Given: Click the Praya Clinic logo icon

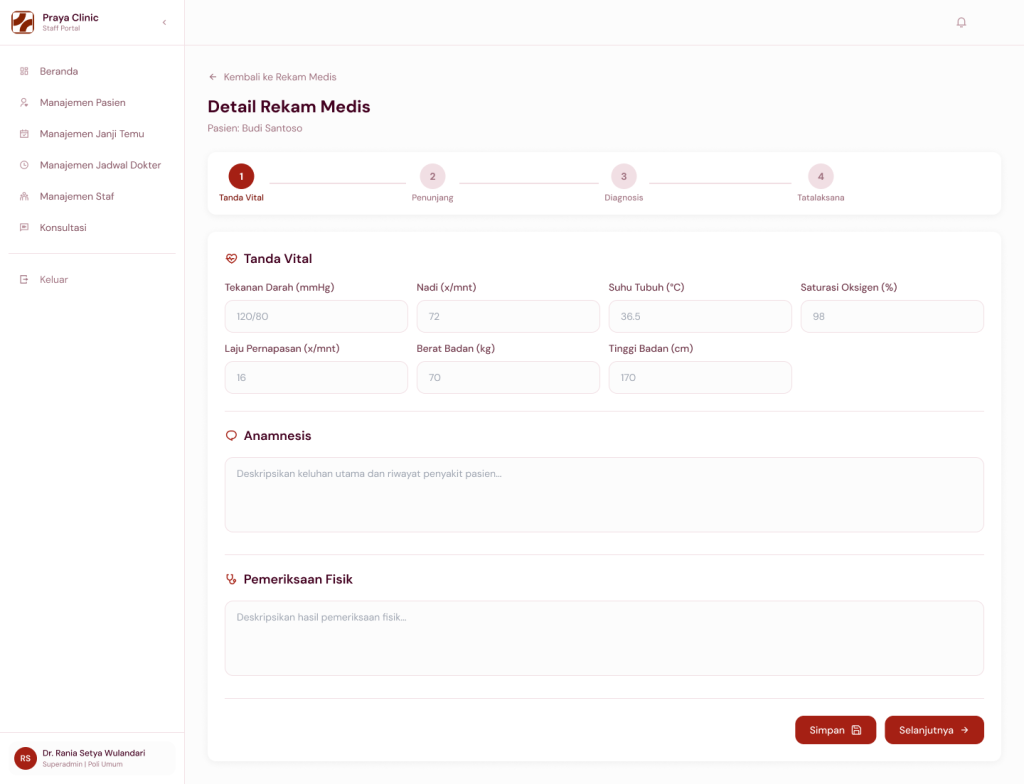Looking at the screenshot, I should (23, 22).
